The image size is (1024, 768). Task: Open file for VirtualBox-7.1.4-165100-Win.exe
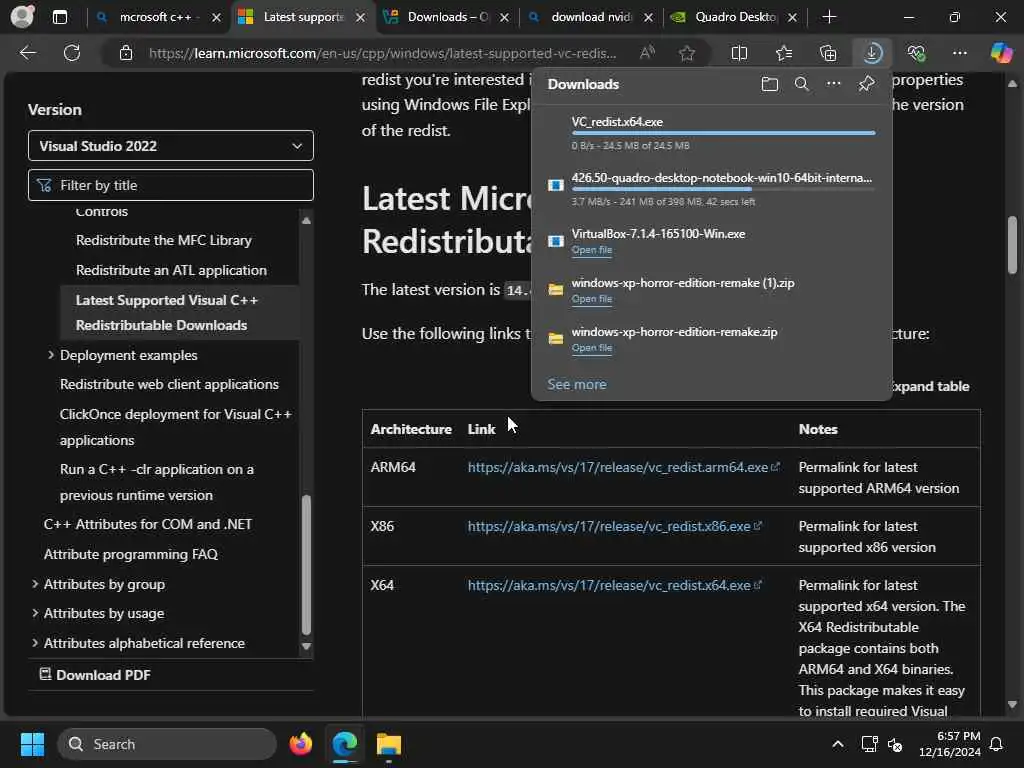click(x=592, y=249)
